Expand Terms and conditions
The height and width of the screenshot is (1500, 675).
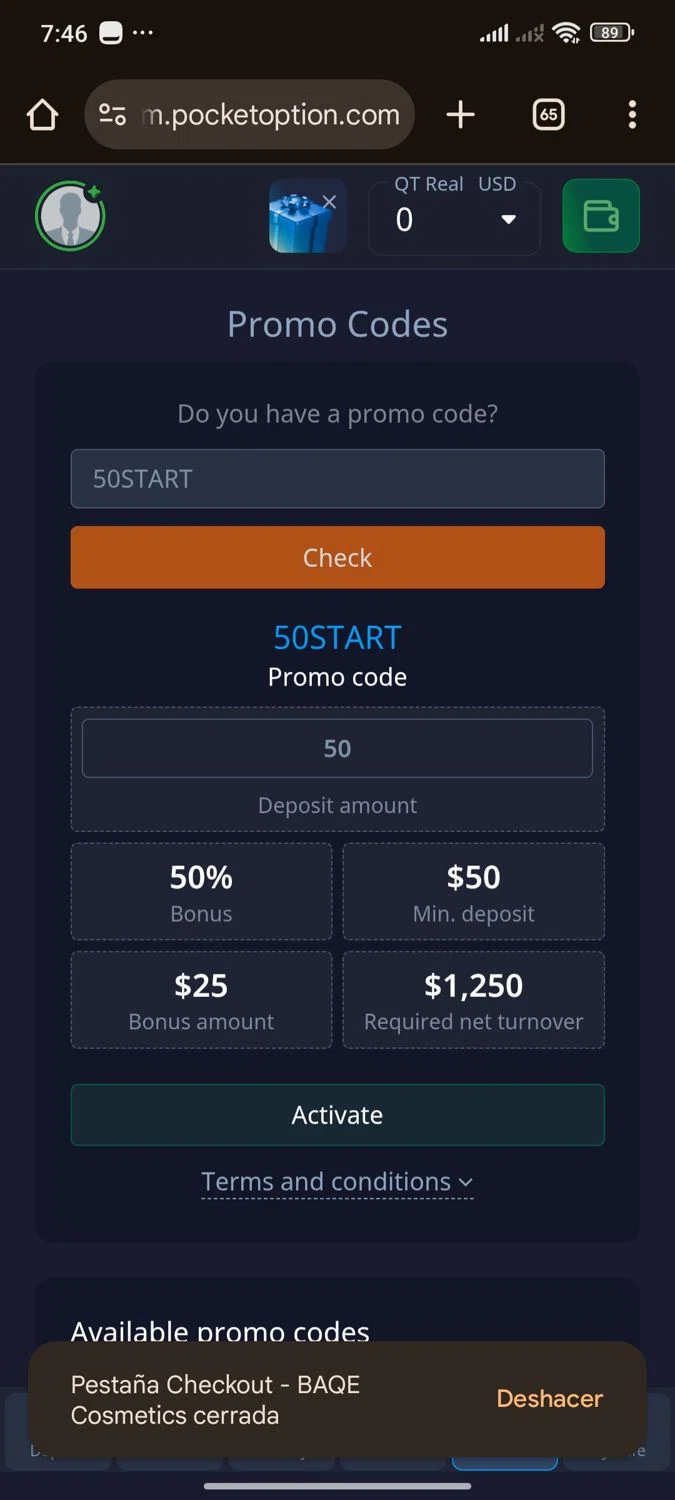[337, 1182]
